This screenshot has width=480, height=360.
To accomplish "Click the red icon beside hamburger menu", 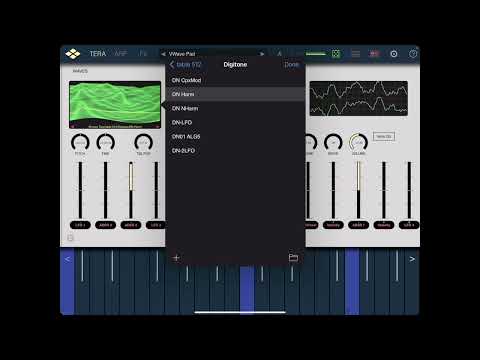I will click(x=374, y=54).
